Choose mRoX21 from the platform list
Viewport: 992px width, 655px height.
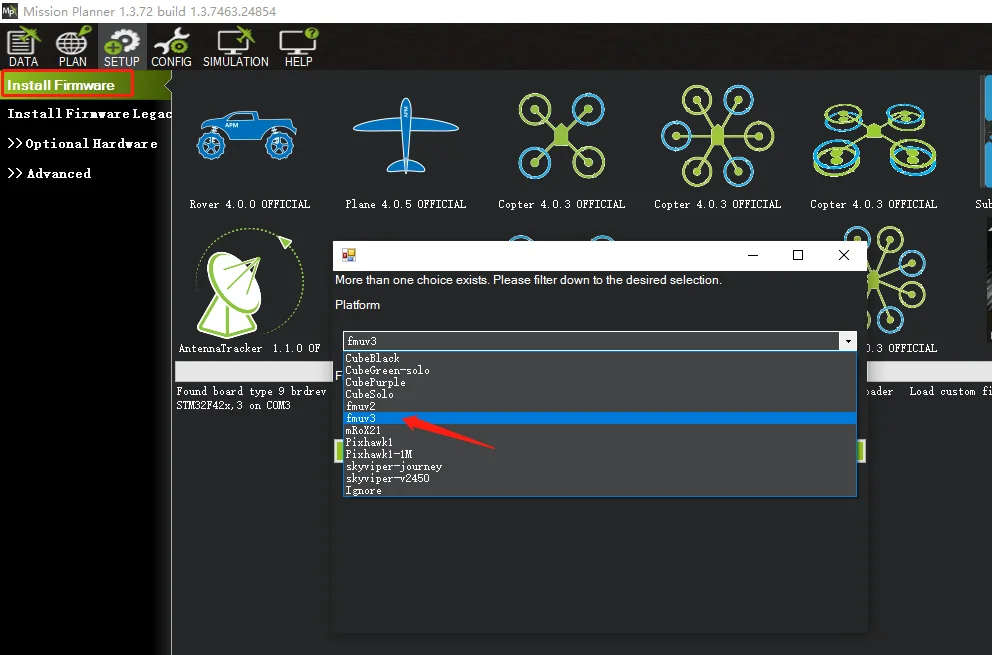coord(600,430)
